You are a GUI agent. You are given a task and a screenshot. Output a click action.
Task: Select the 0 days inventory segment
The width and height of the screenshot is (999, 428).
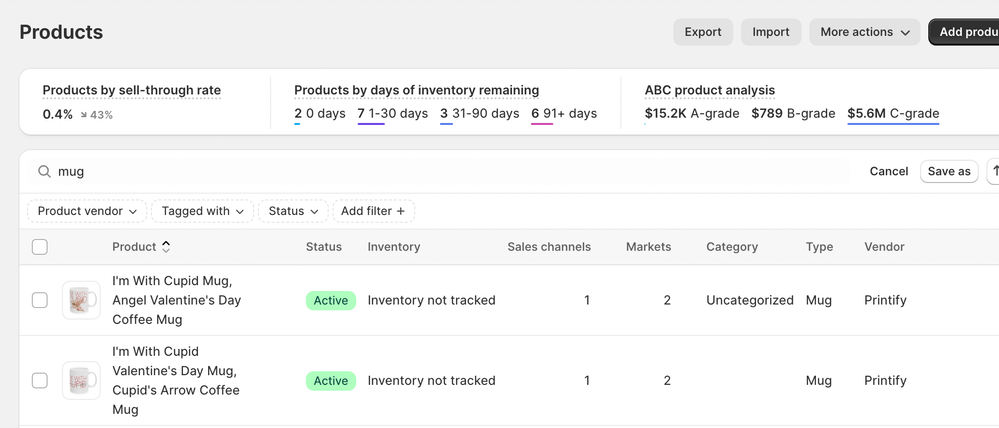click(x=320, y=114)
